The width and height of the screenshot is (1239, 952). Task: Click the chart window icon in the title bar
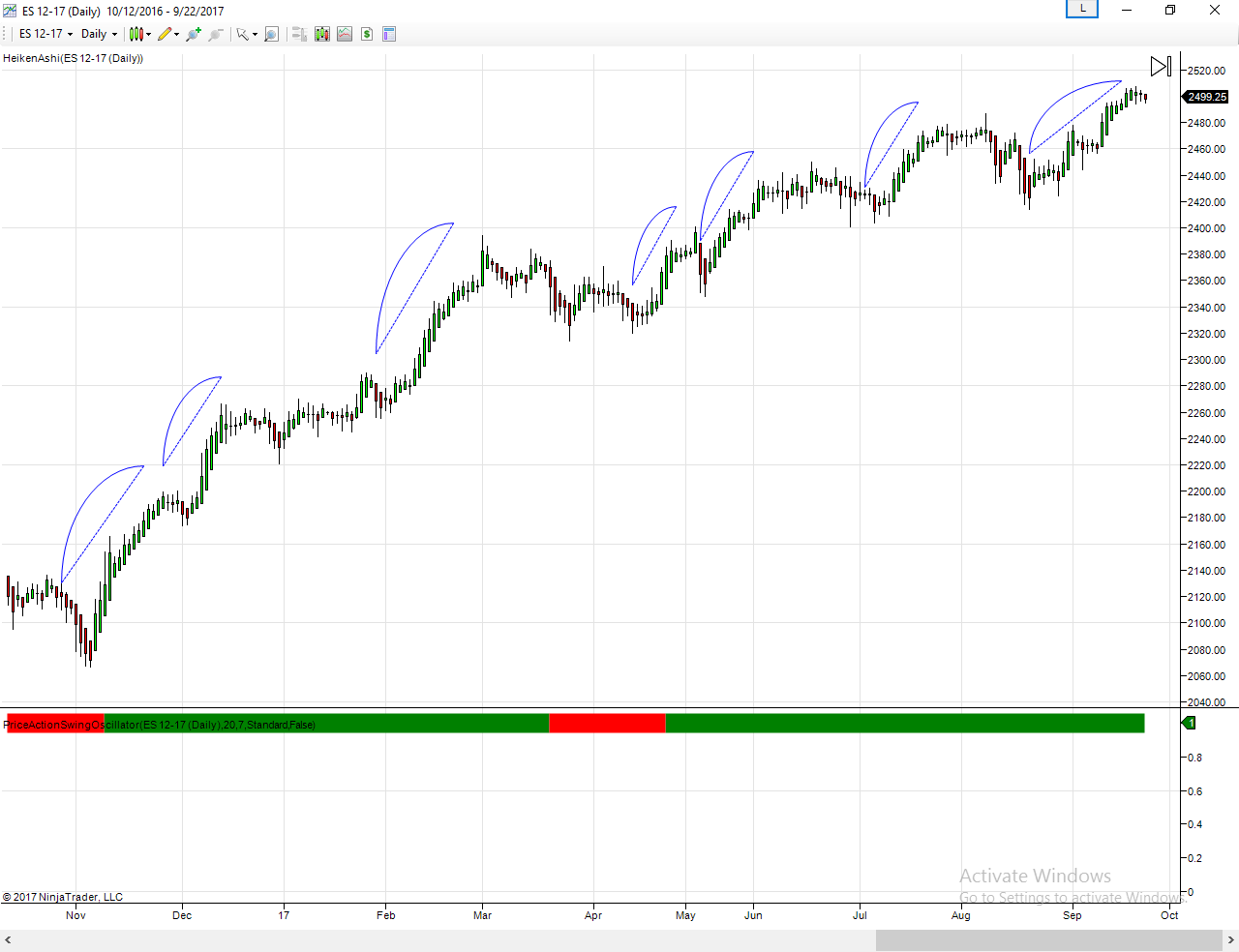pos(10,11)
